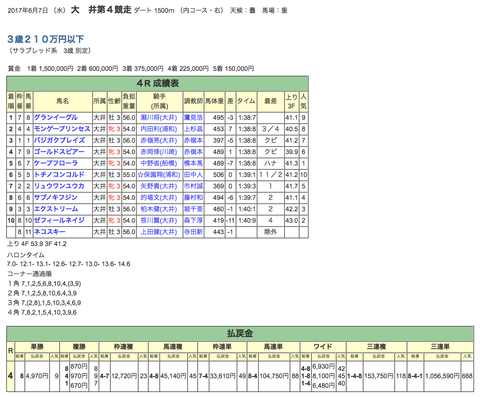Select the winning time 1:38:7

[247, 118]
